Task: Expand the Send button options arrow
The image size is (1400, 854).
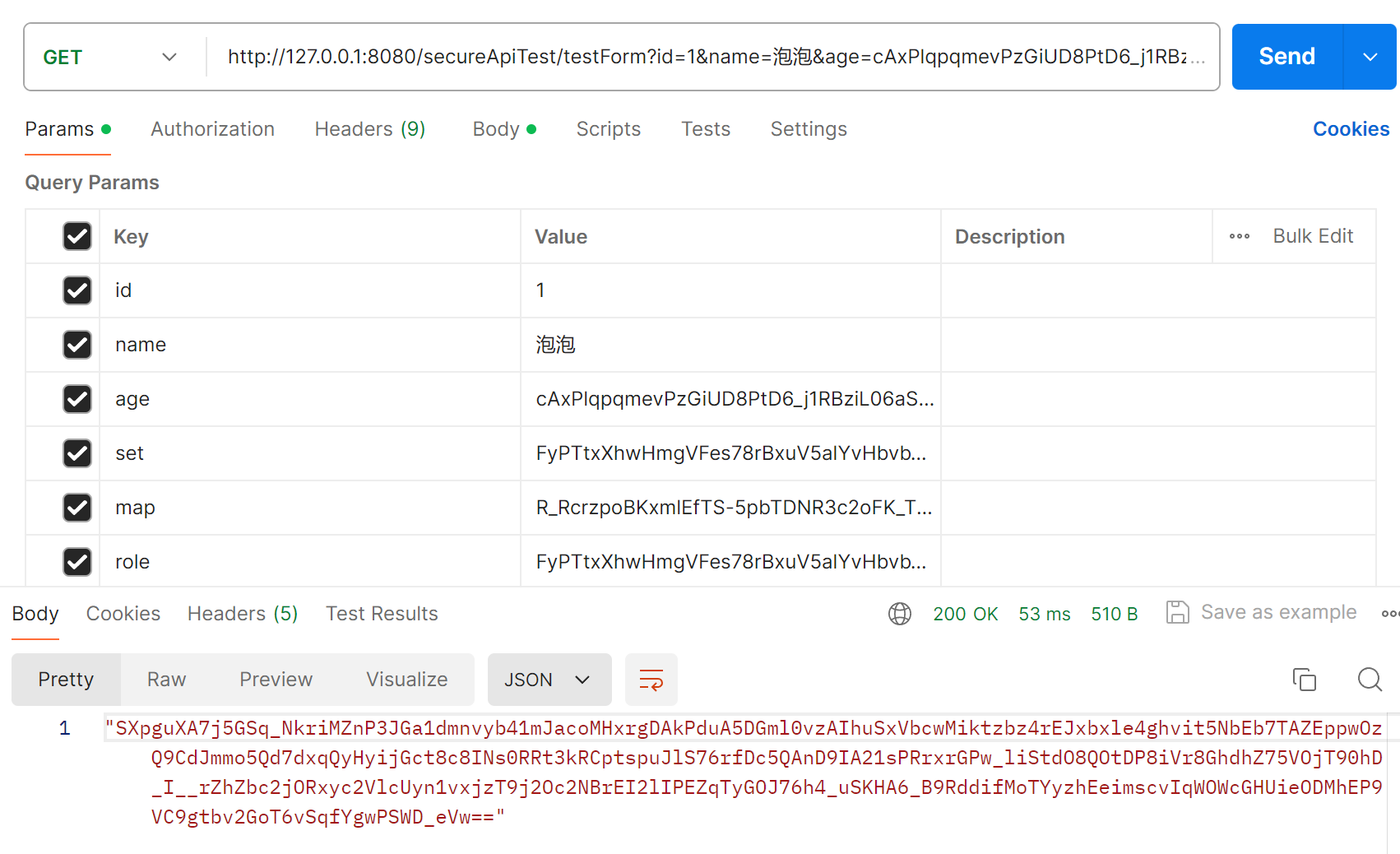Action: click(1369, 56)
